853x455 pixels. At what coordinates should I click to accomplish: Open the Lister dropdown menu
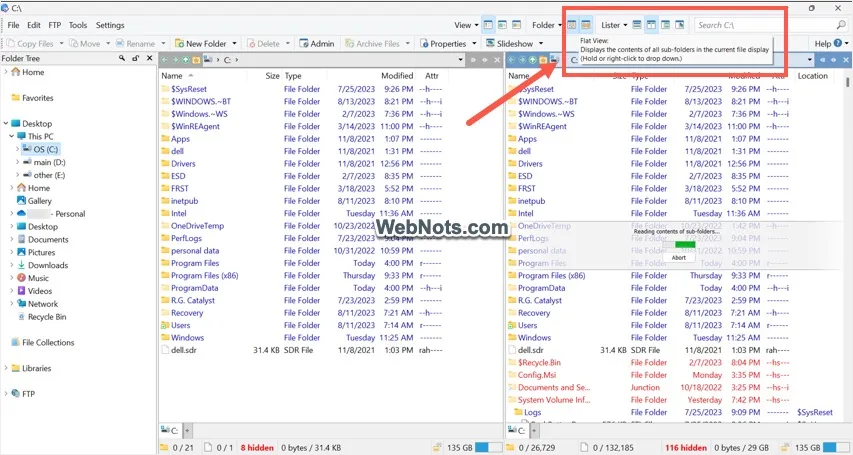(614, 25)
